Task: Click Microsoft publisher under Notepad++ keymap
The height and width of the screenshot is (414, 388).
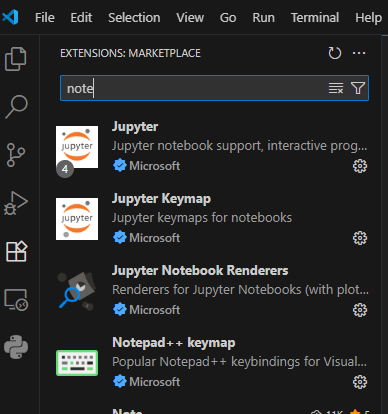Action: tap(155, 382)
